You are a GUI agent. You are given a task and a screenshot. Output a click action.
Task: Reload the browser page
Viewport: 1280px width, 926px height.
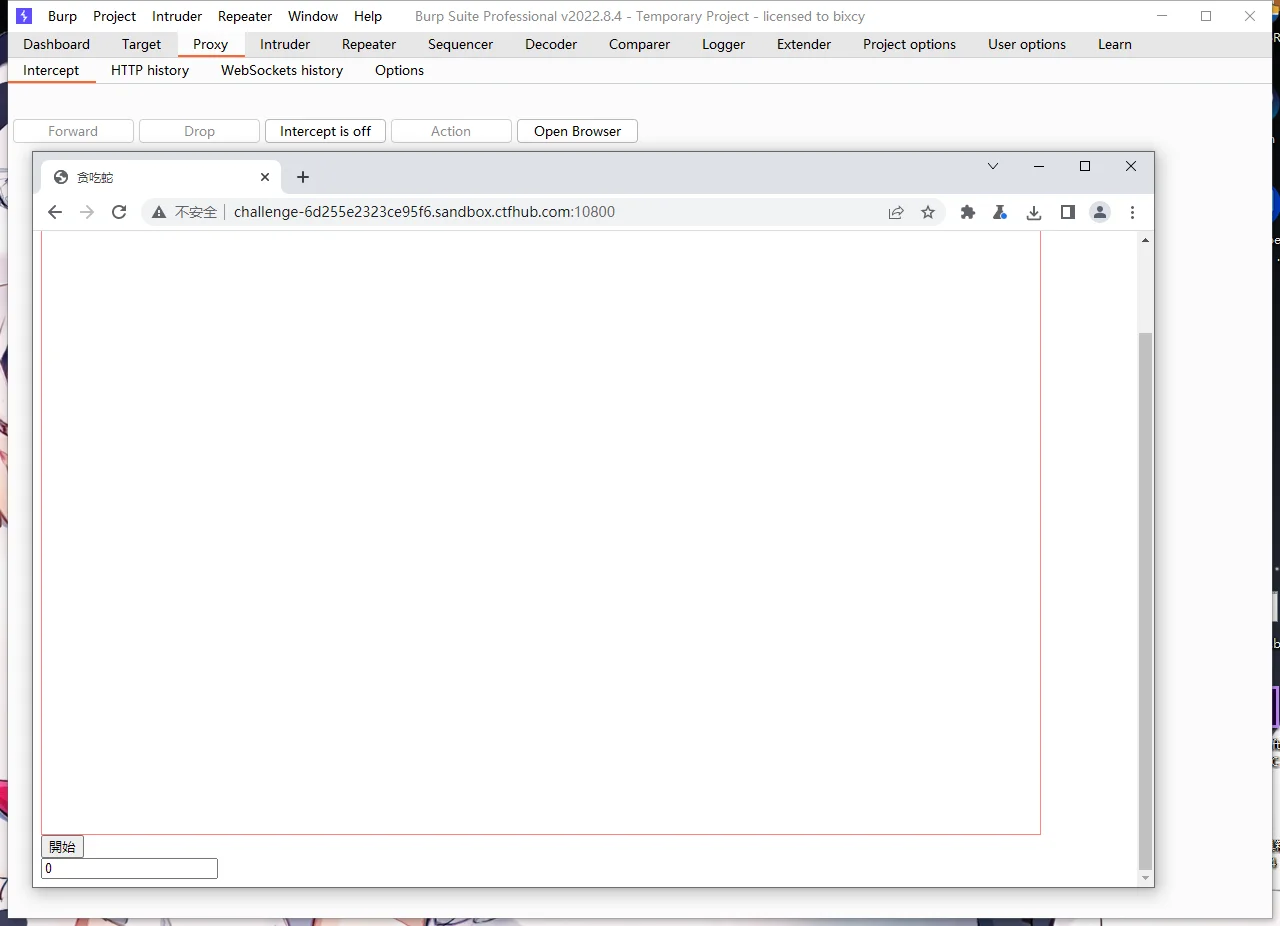pyautogui.click(x=119, y=212)
